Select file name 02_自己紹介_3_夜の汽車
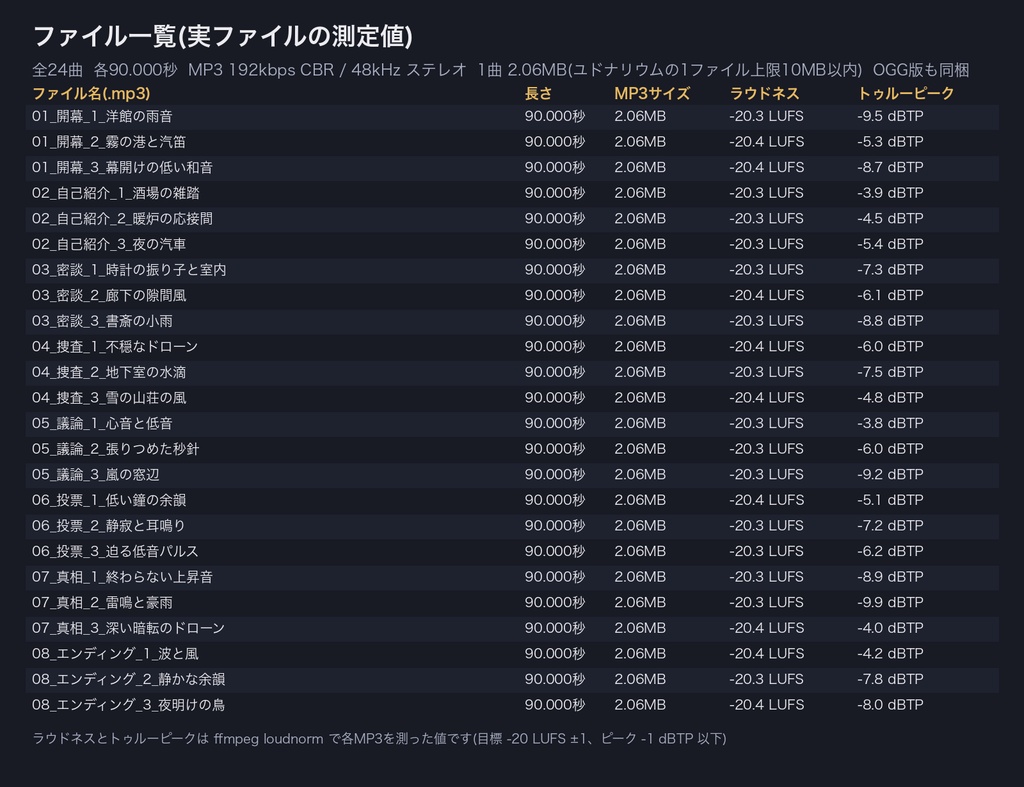The height and width of the screenshot is (787, 1024). (x=109, y=244)
